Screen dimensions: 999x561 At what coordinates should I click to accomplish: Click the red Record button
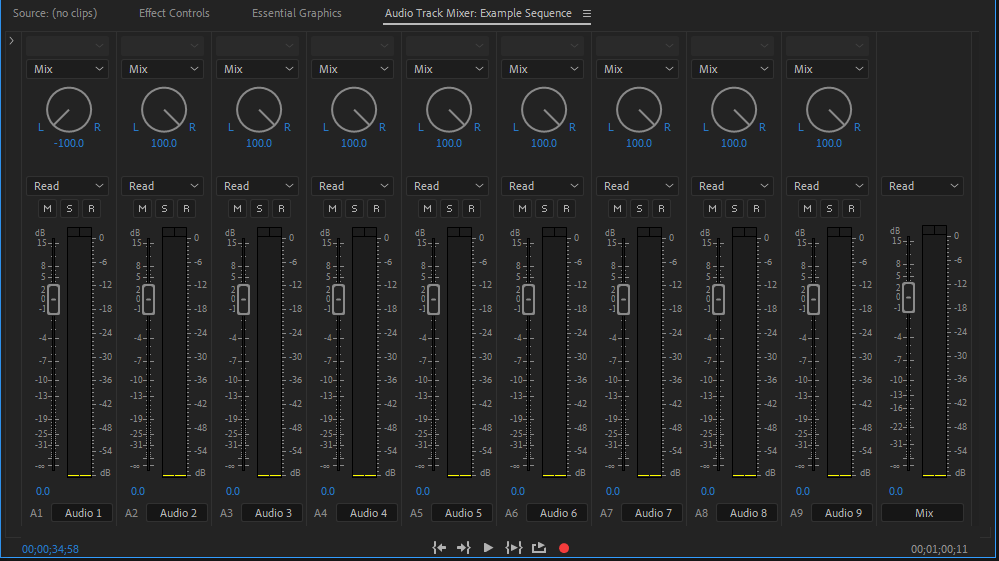[564, 548]
